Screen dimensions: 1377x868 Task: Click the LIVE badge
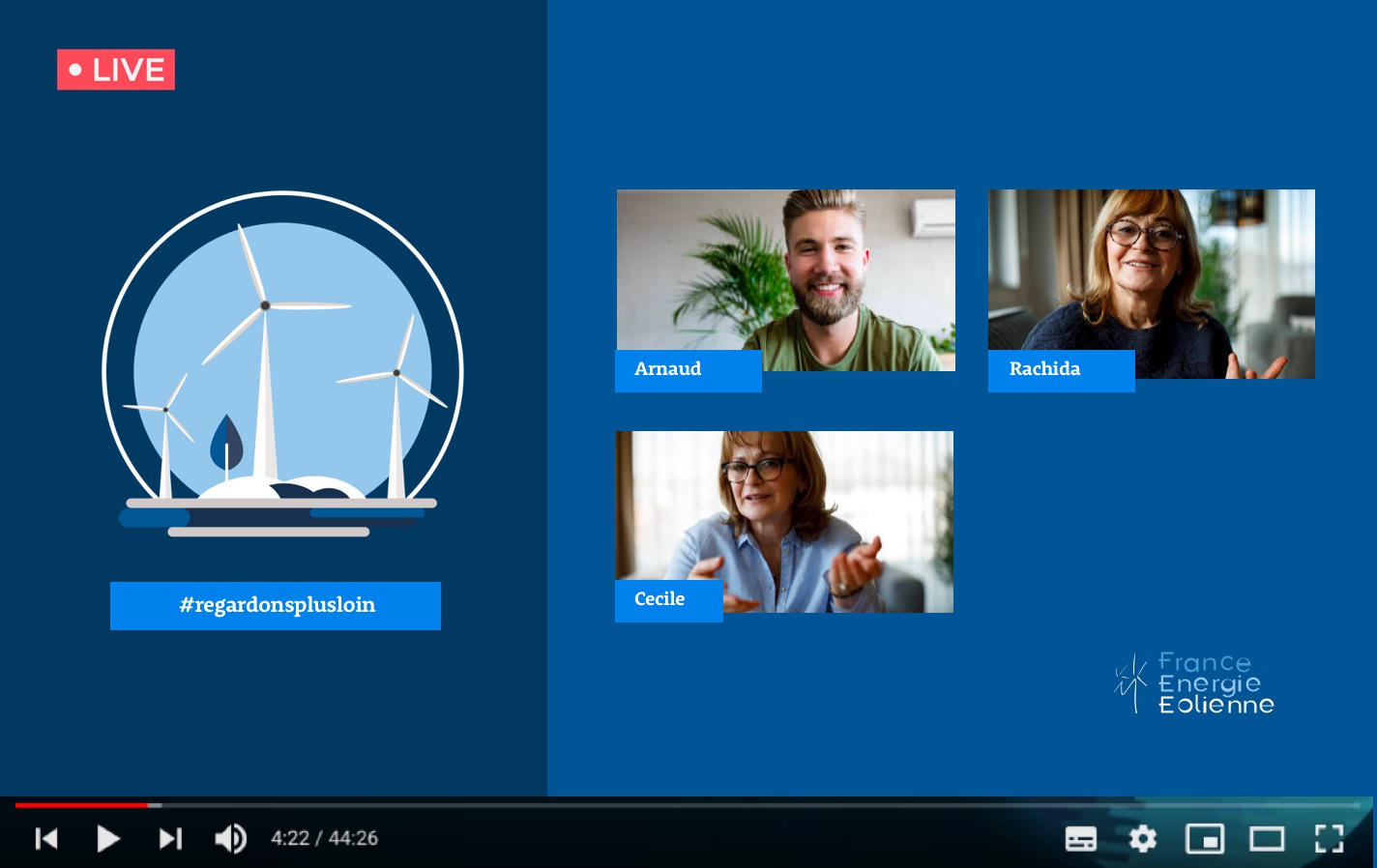tap(116, 70)
